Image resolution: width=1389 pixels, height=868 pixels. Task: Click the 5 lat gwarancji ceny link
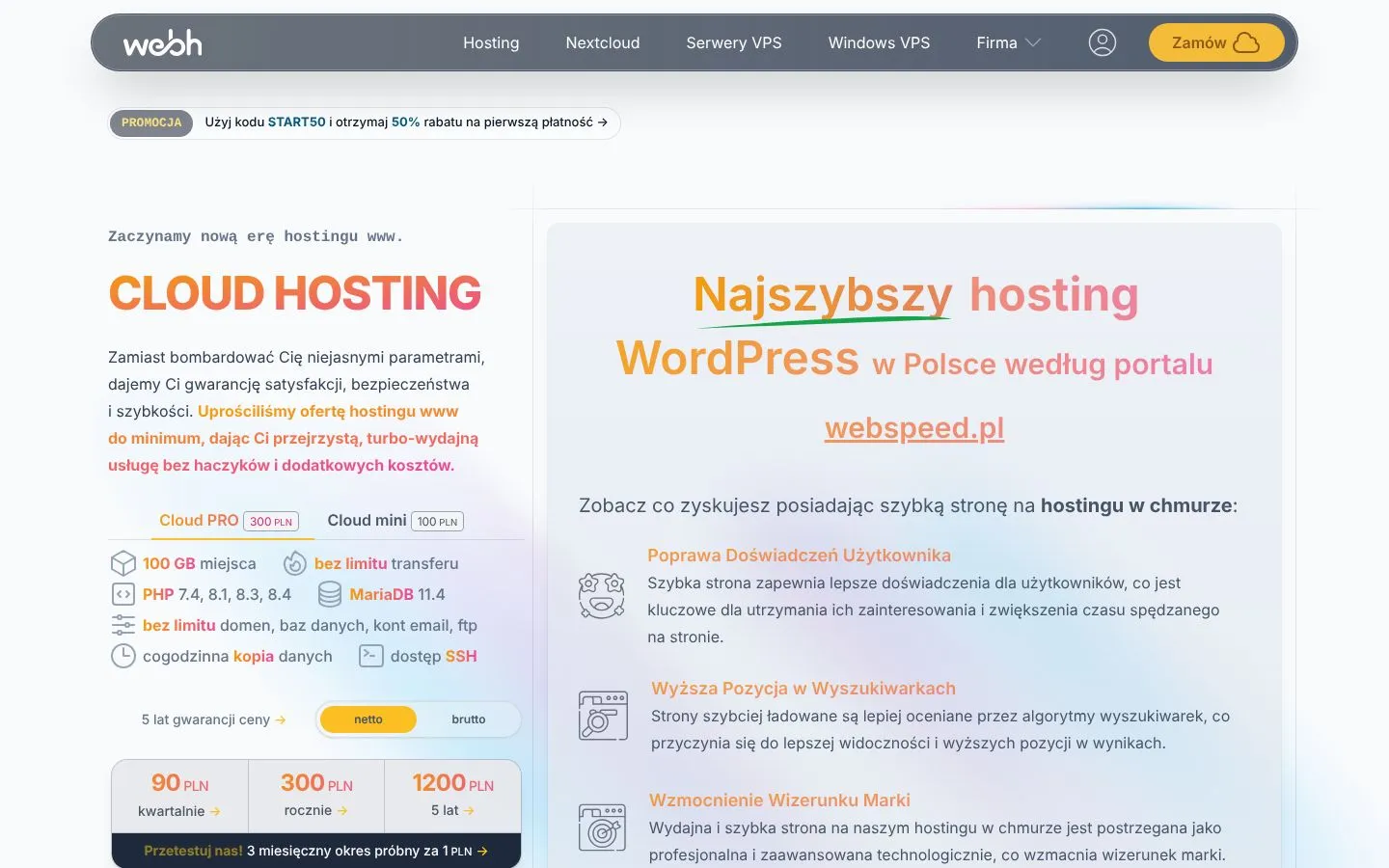click(x=213, y=719)
